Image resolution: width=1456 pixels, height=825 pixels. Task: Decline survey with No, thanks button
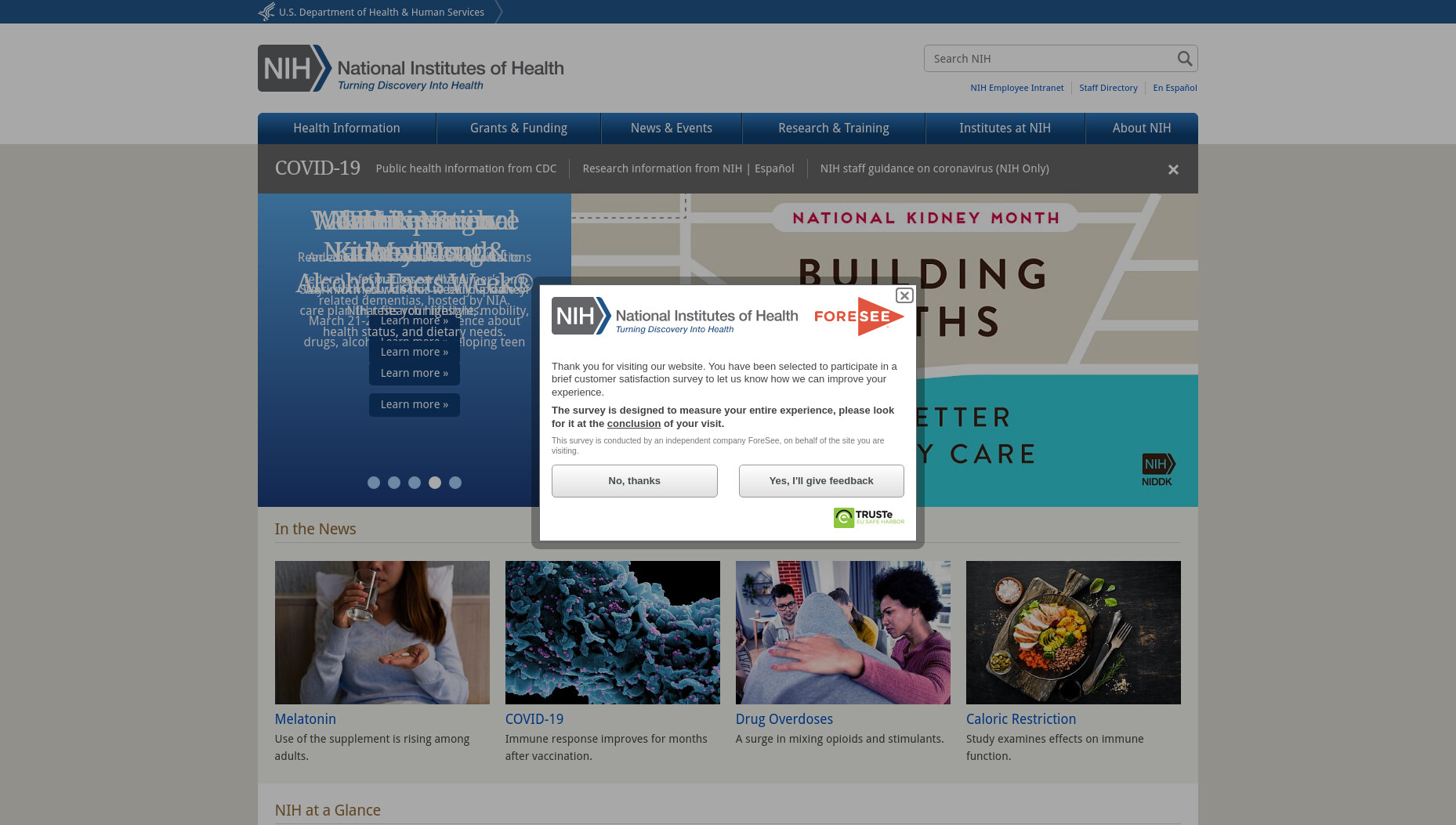[635, 481]
